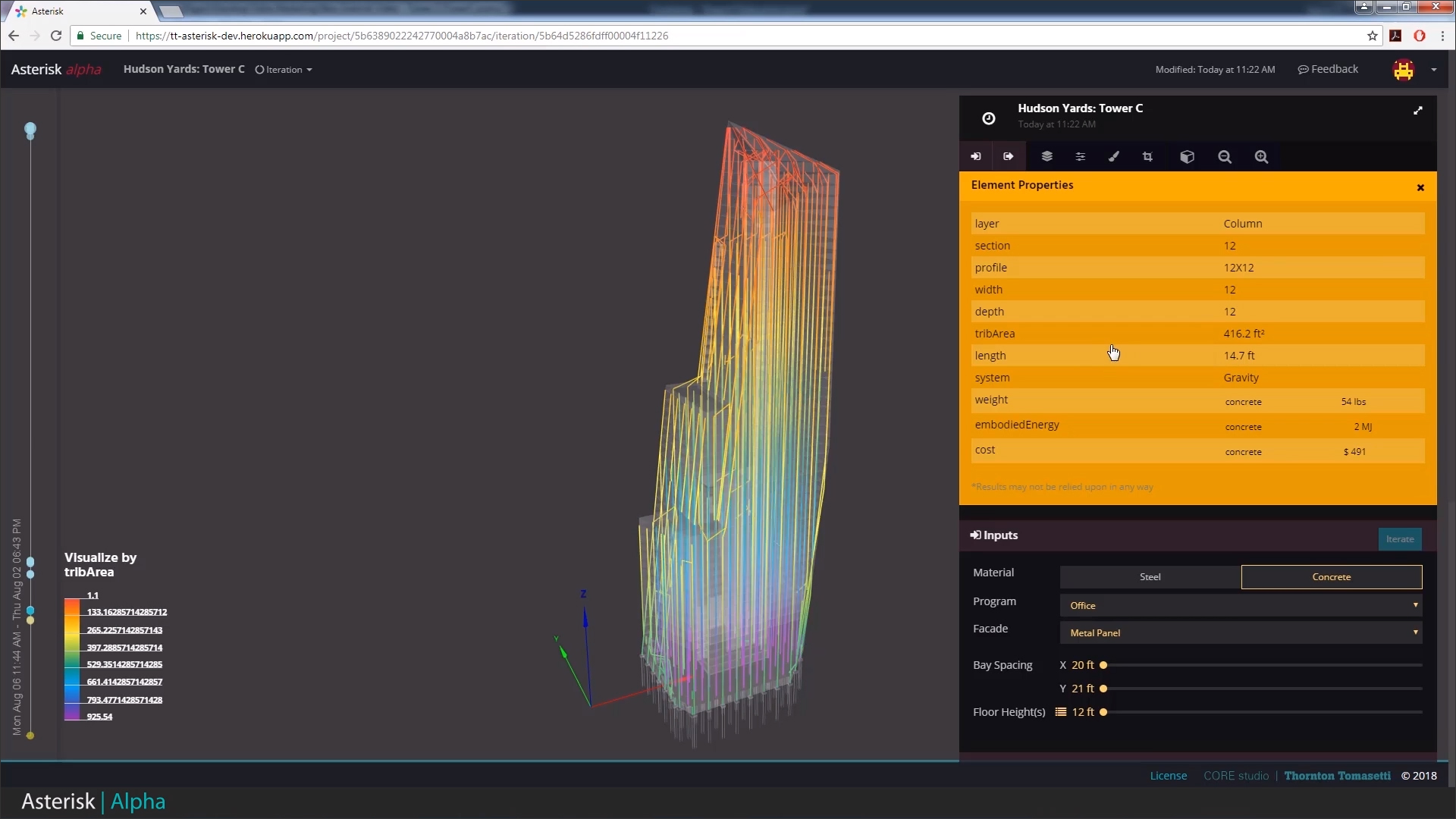Close the Element Properties panel
The image size is (1456, 819).
[x=1420, y=187]
